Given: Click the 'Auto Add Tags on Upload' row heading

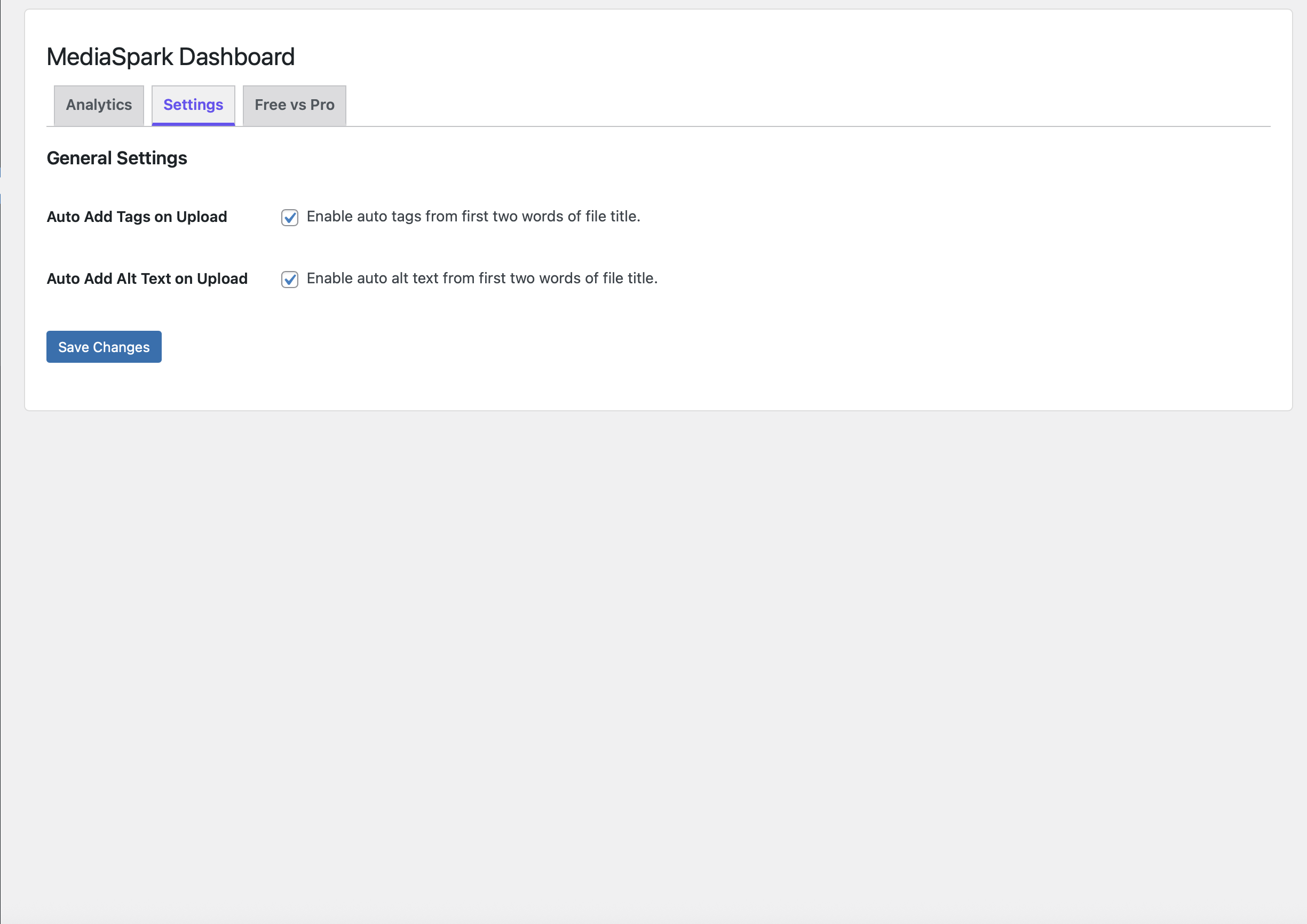Looking at the screenshot, I should tap(137, 217).
